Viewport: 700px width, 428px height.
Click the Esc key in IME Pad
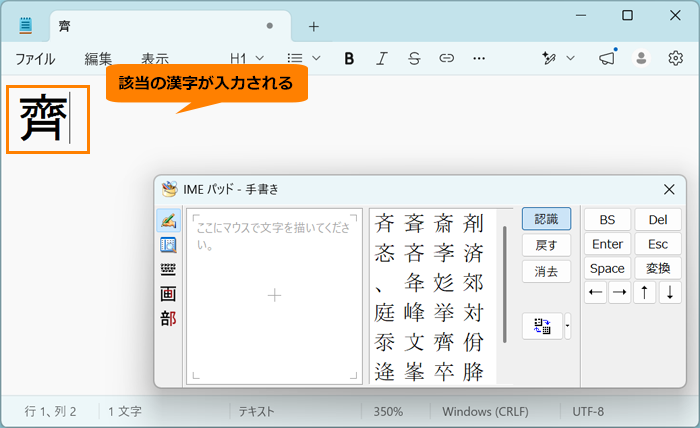coord(658,244)
